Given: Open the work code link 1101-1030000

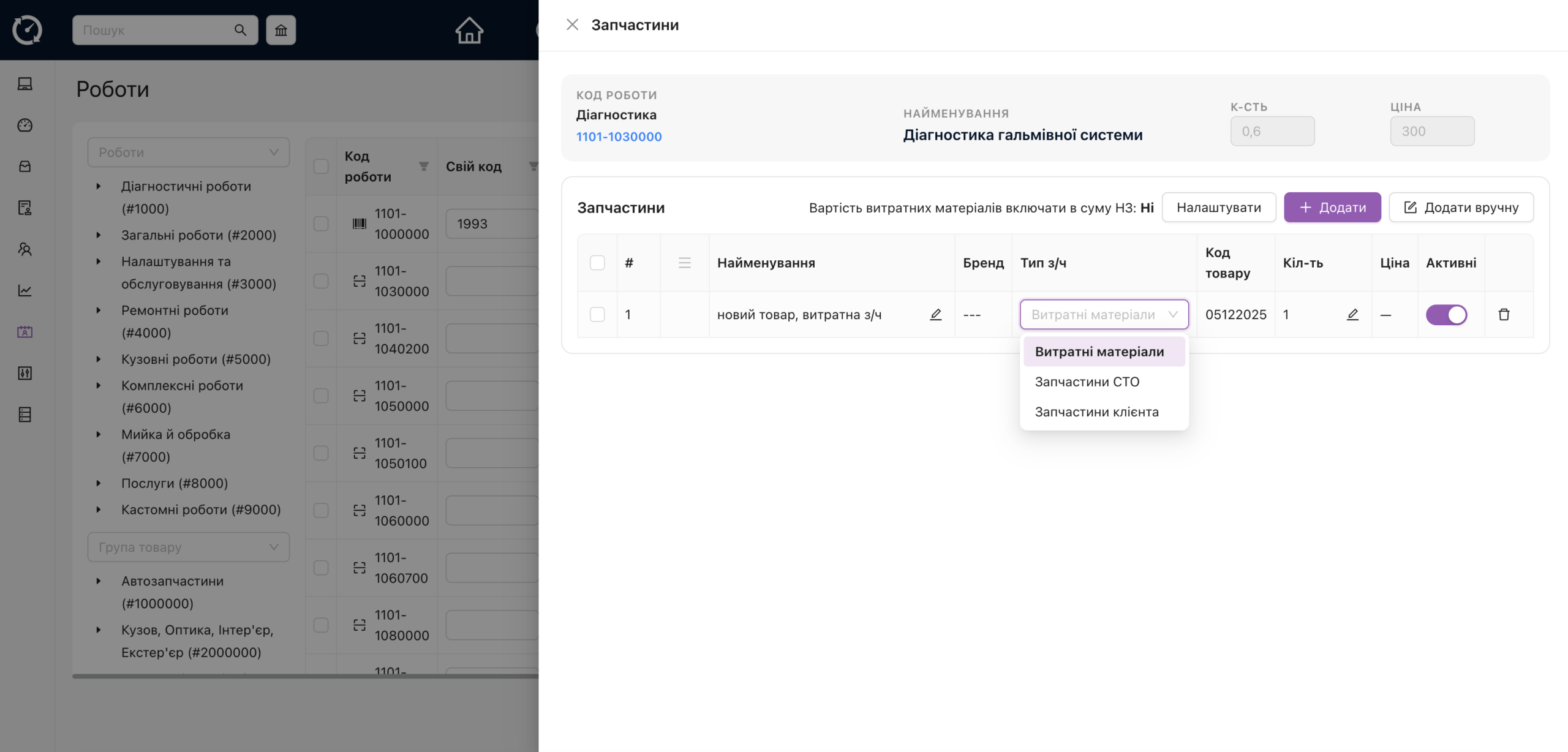Looking at the screenshot, I should click(x=619, y=137).
